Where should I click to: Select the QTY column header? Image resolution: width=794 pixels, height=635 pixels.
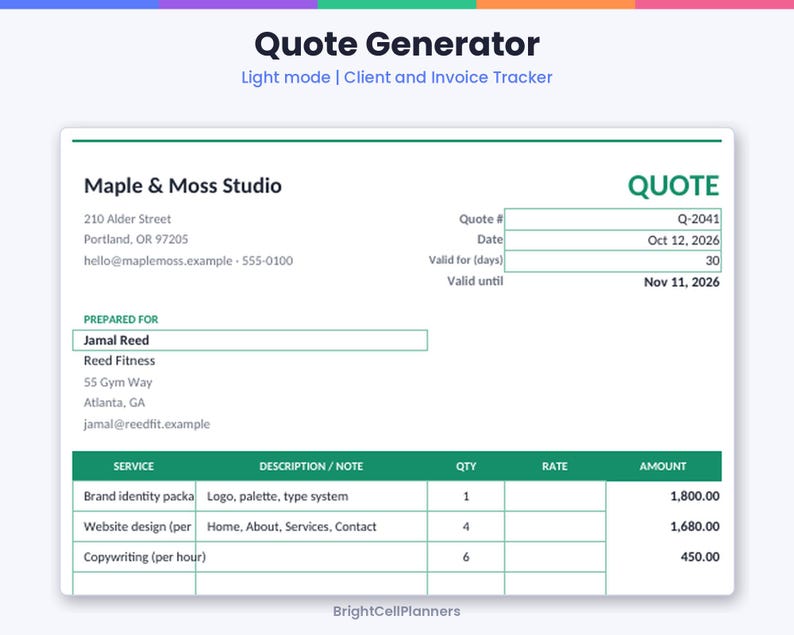466,466
